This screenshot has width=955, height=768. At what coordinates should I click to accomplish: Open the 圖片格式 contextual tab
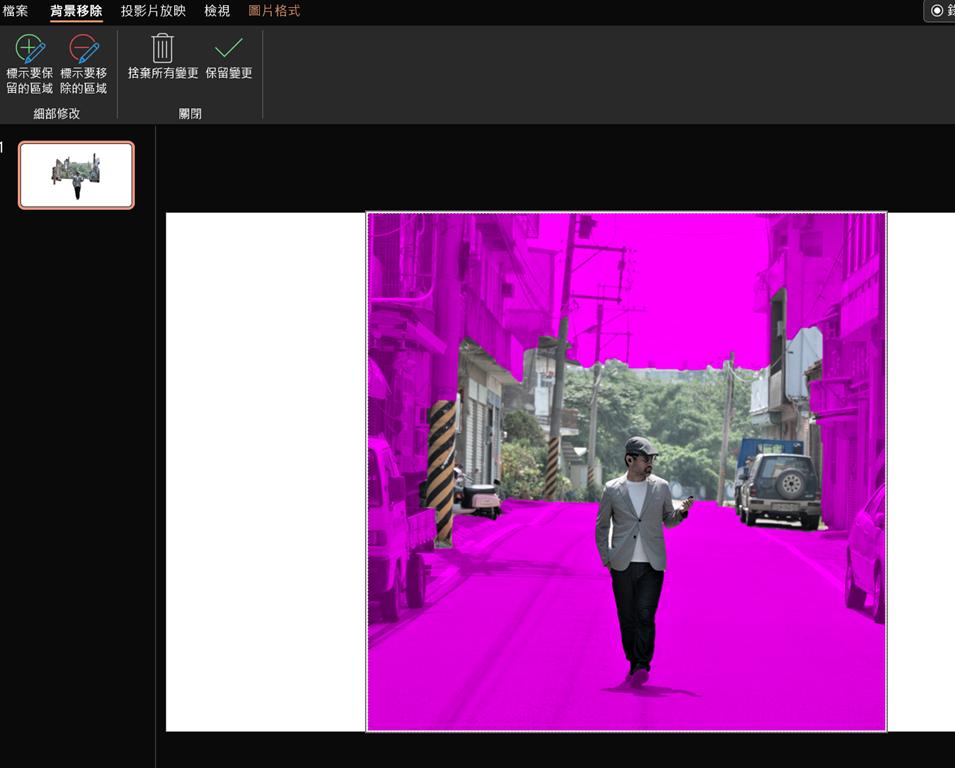click(x=274, y=11)
